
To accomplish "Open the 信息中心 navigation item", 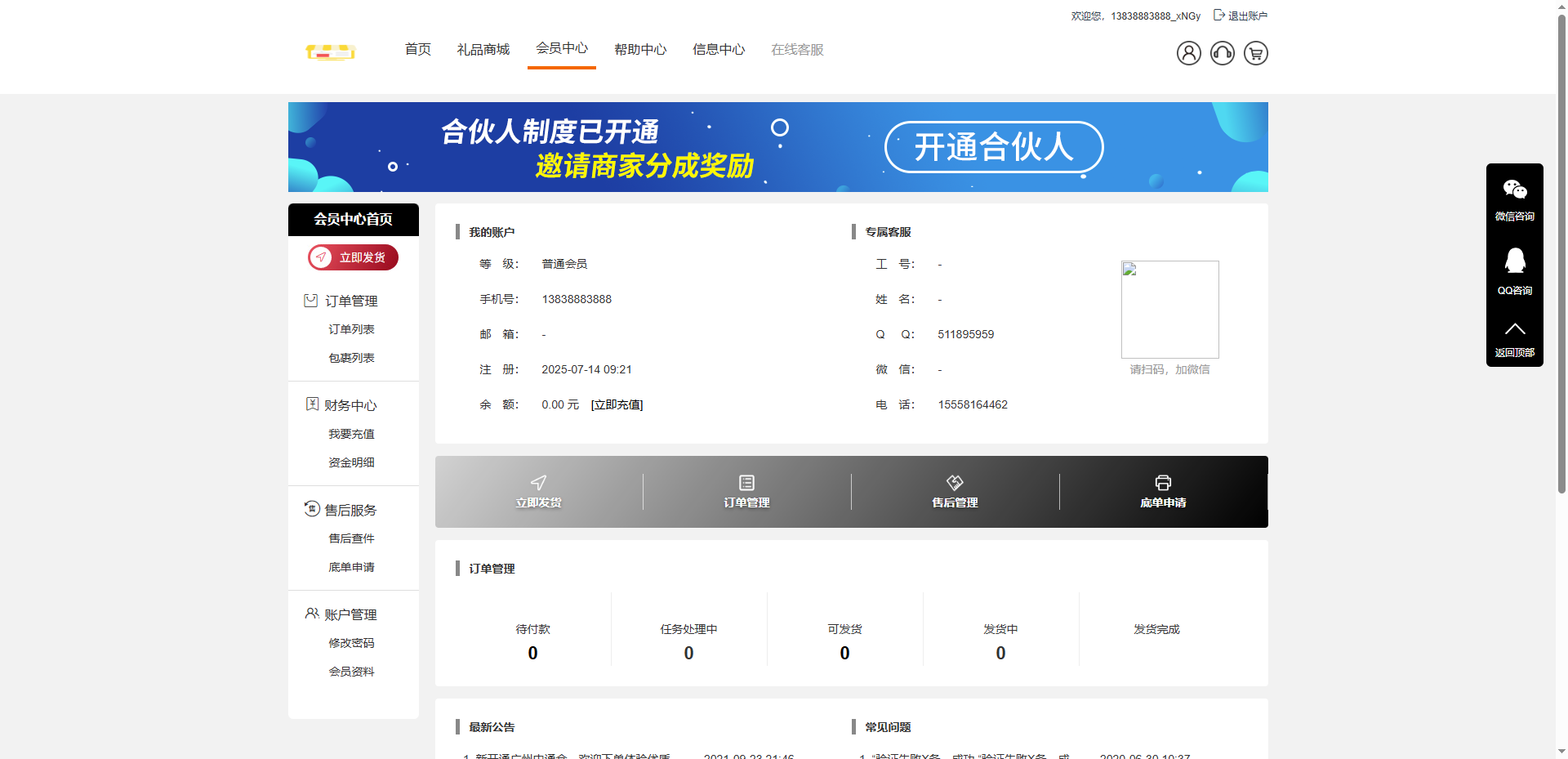I will point(719,50).
